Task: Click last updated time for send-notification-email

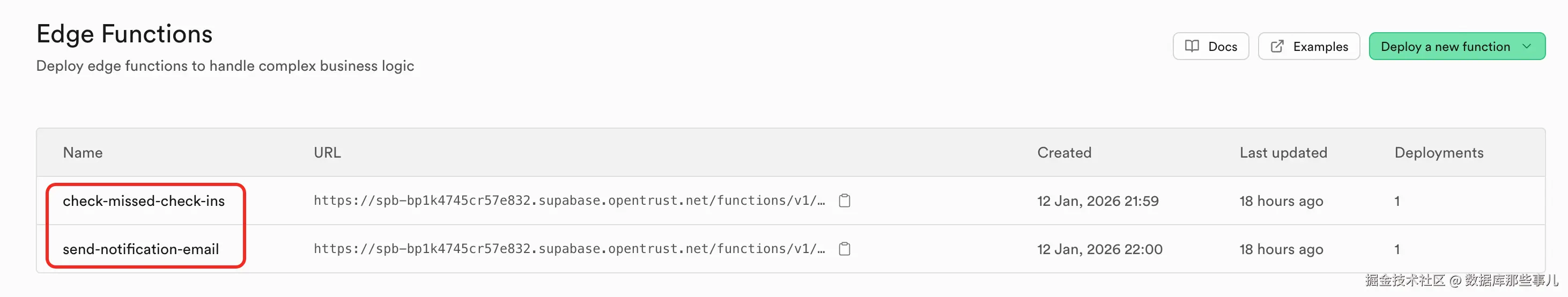Action: pyautogui.click(x=1281, y=249)
